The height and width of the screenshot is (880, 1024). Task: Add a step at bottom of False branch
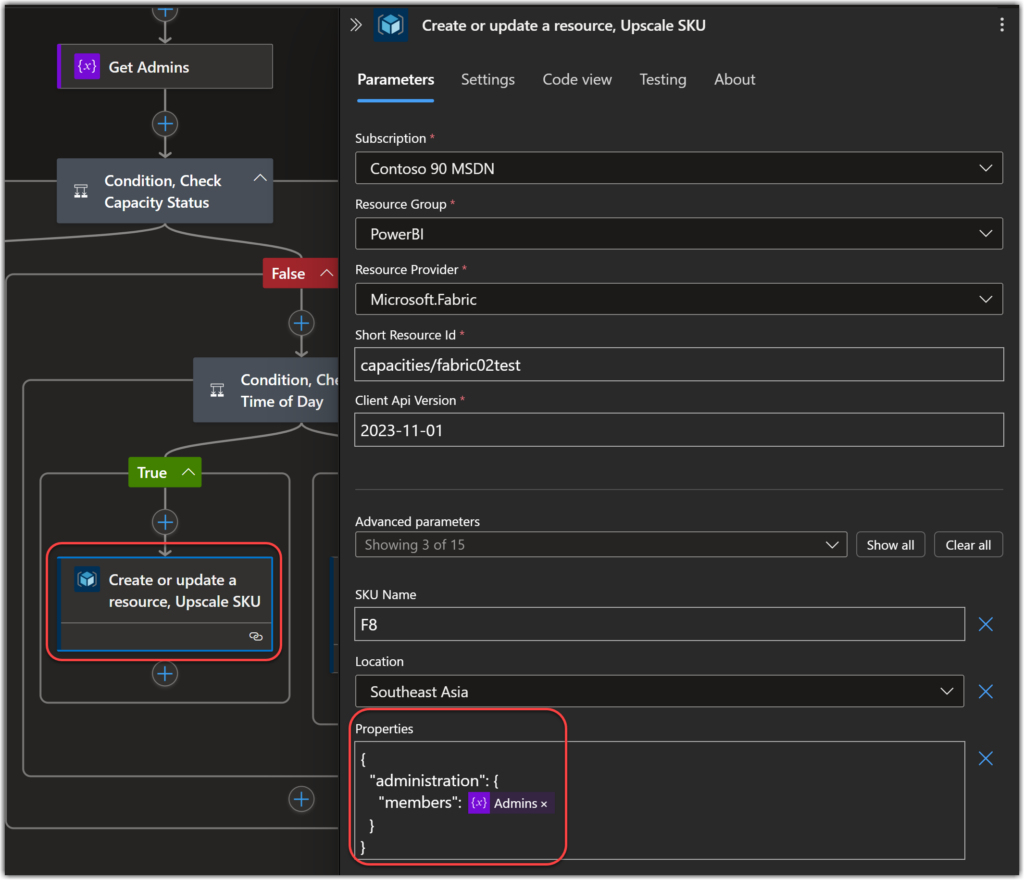pyautogui.click(x=301, y=799)
